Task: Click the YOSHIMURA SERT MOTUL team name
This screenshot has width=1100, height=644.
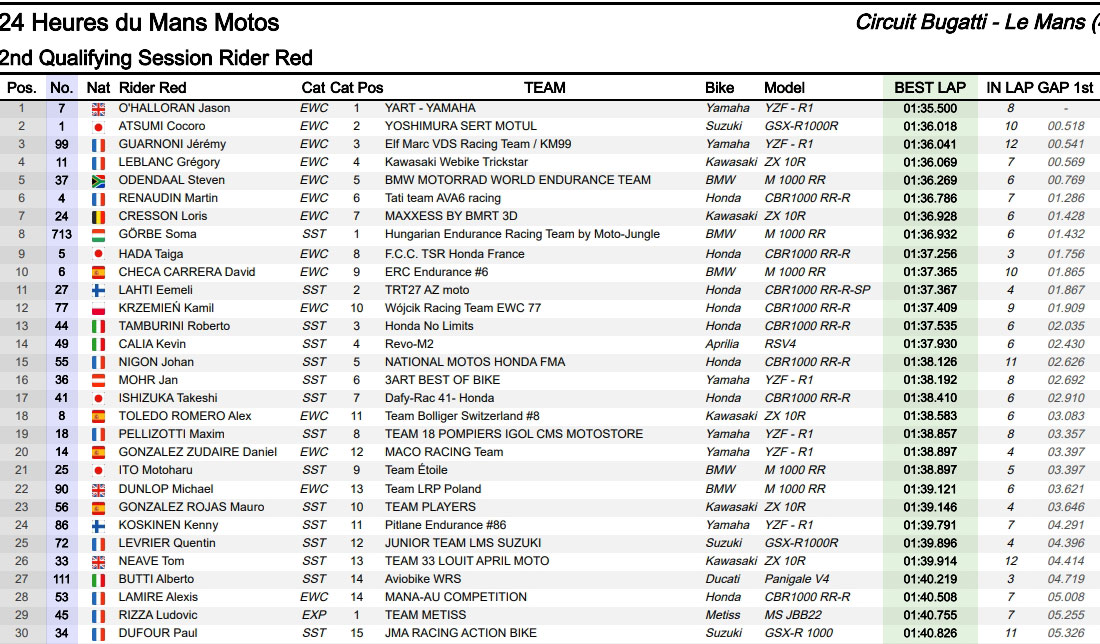Action: [x=460, y=126]
